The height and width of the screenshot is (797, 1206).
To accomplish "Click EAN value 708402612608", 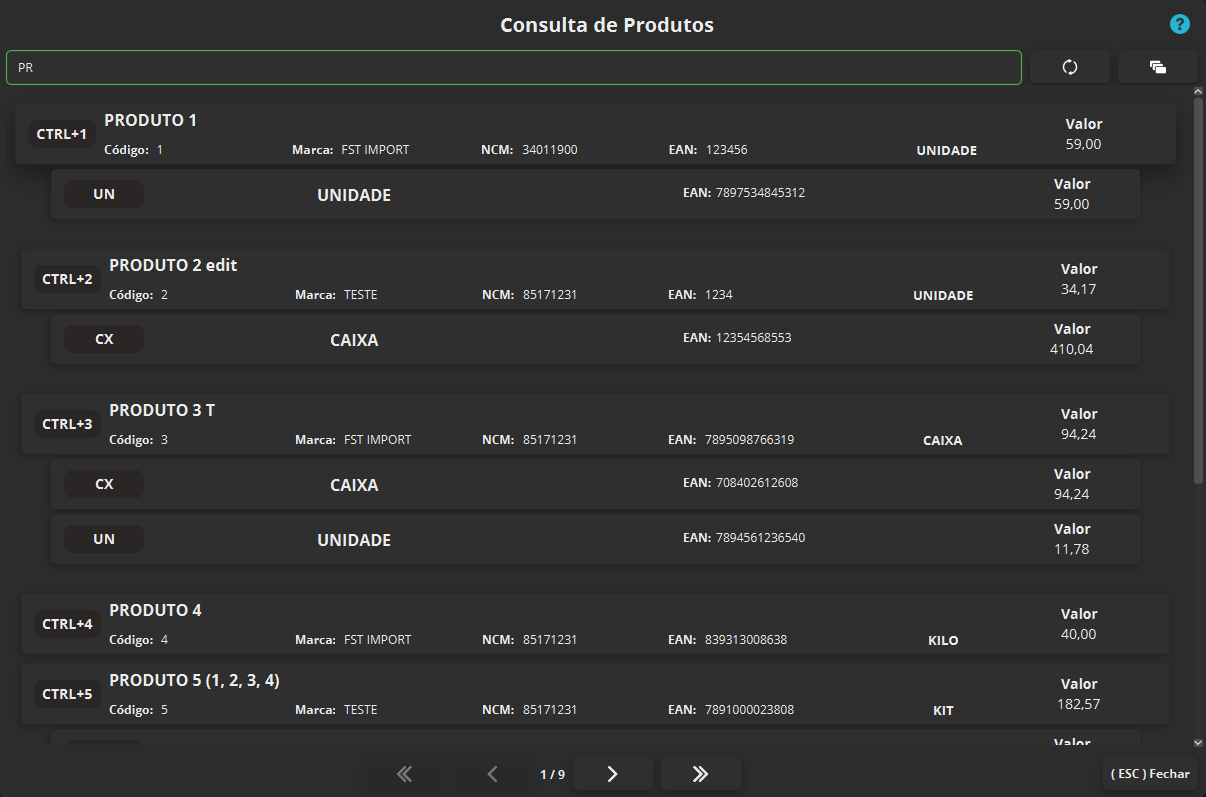I will [x=757, y=483].
